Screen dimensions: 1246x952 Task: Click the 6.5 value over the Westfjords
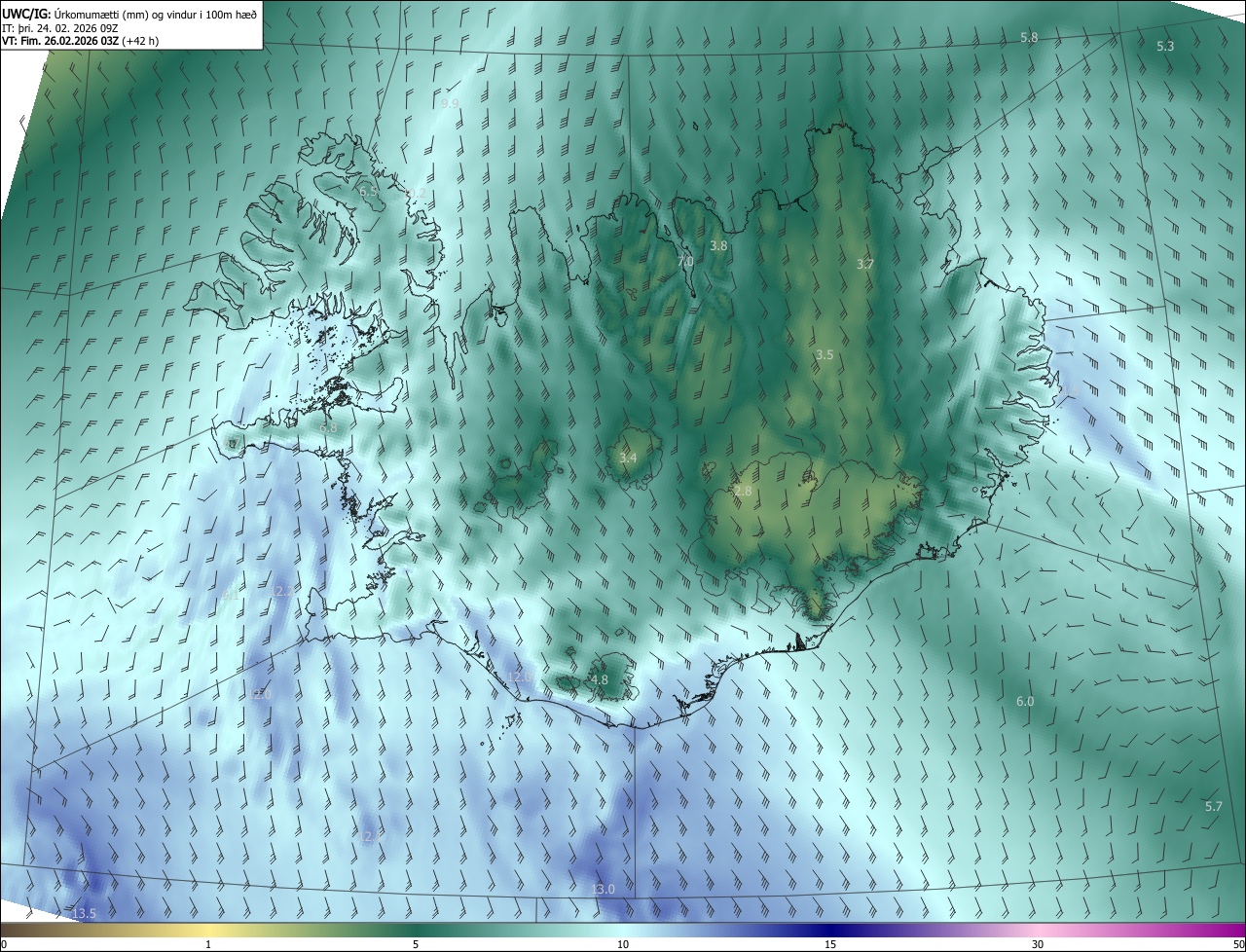[x=369, y=192]
